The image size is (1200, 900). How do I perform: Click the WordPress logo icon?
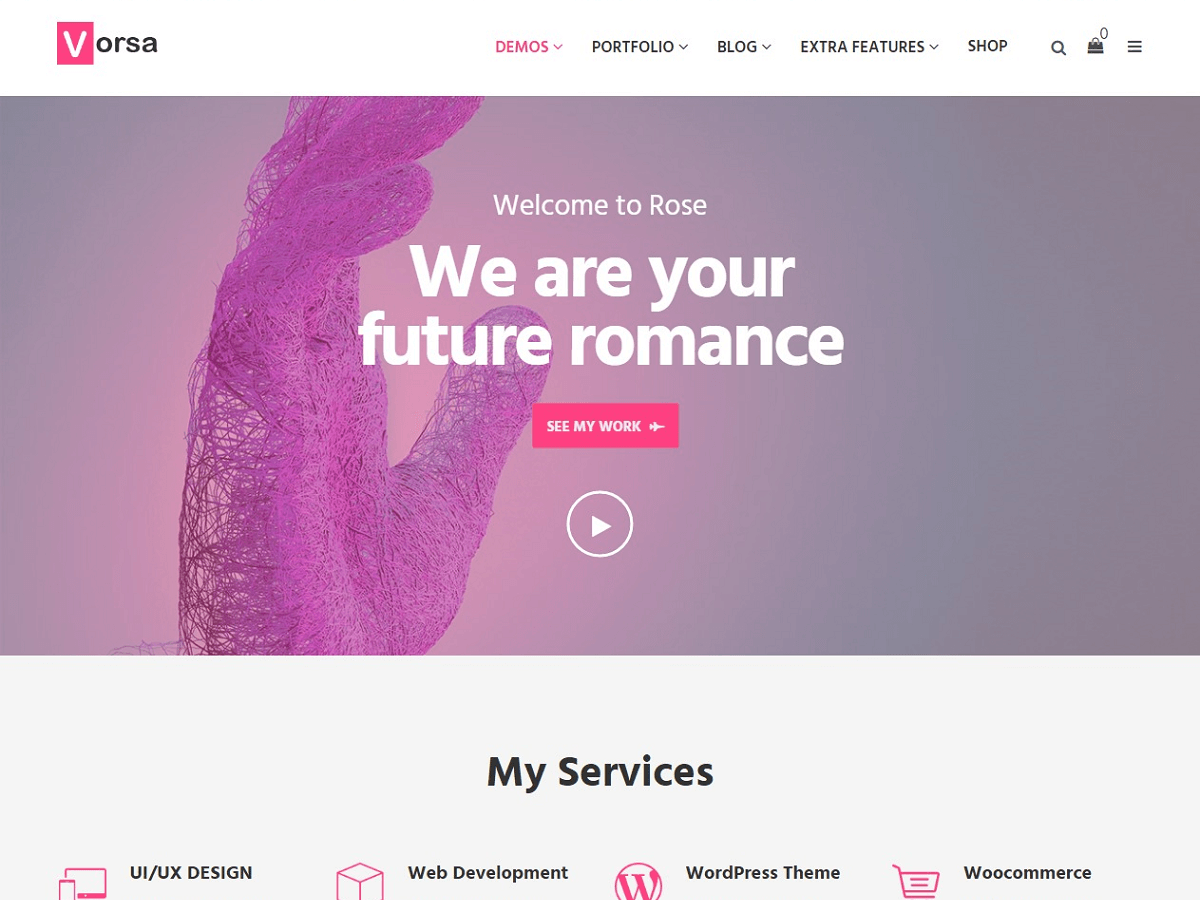pyautogui.click(x=638, y=882)
